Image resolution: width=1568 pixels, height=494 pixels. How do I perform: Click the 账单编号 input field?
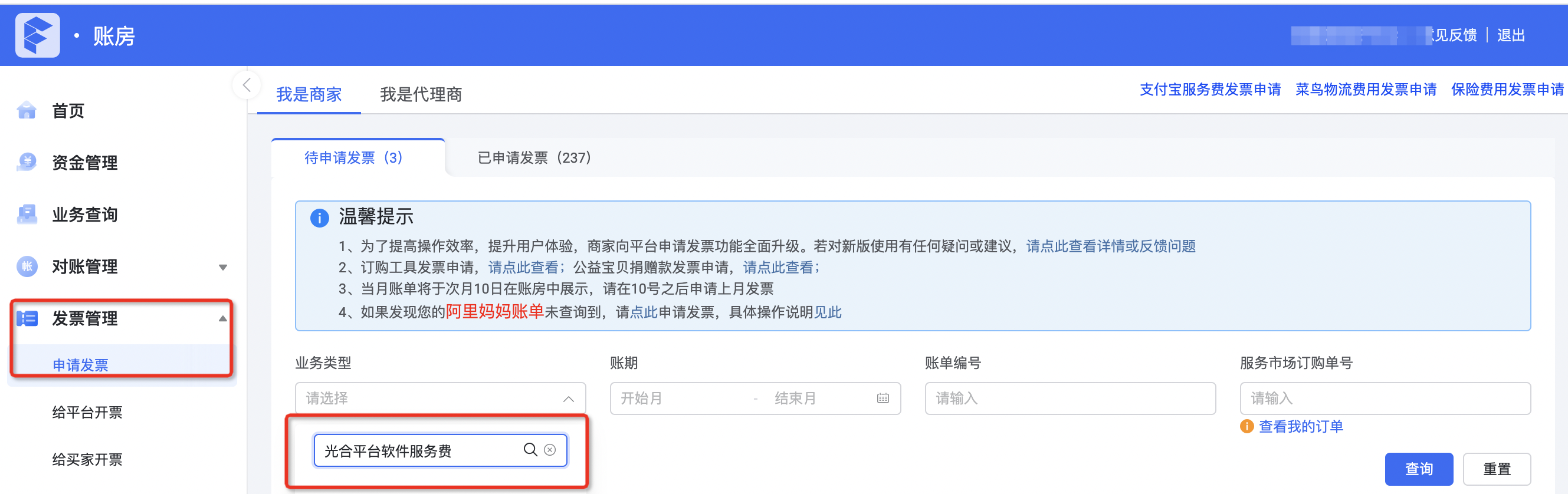tap(1070, 399)
